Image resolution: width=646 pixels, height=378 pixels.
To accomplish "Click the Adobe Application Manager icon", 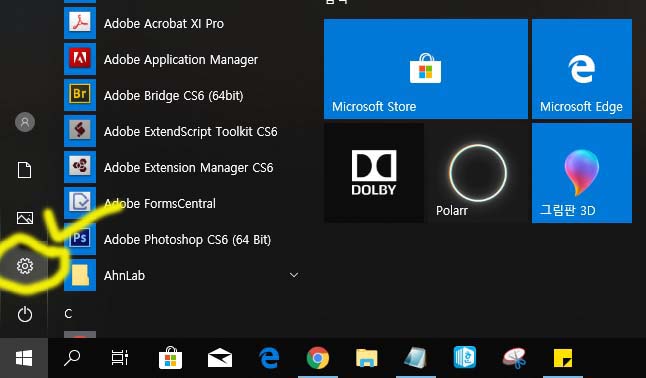I will tap(80, 59).
